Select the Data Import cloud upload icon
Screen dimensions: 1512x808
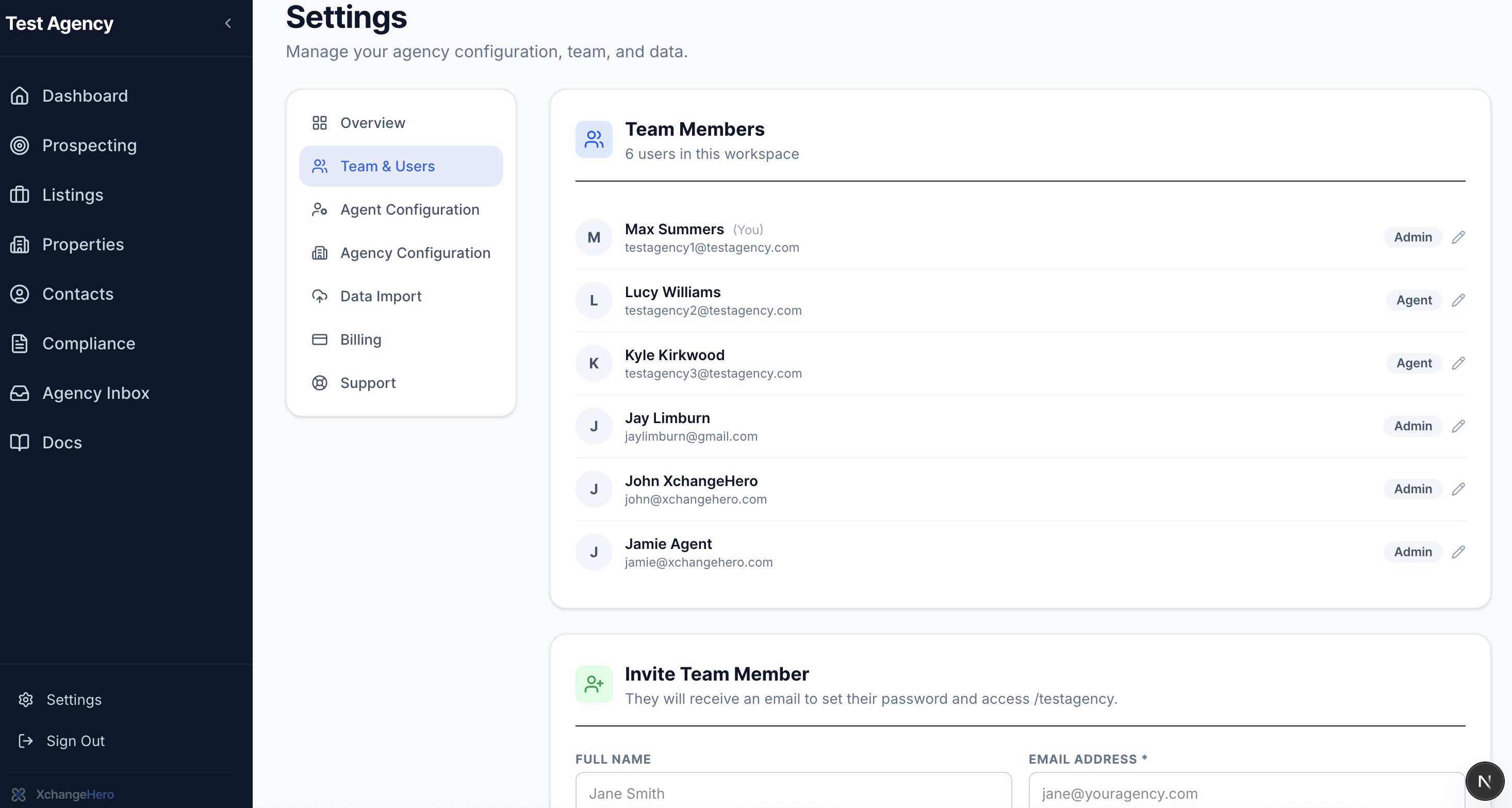pyautogui.click(x=320, y=296)
